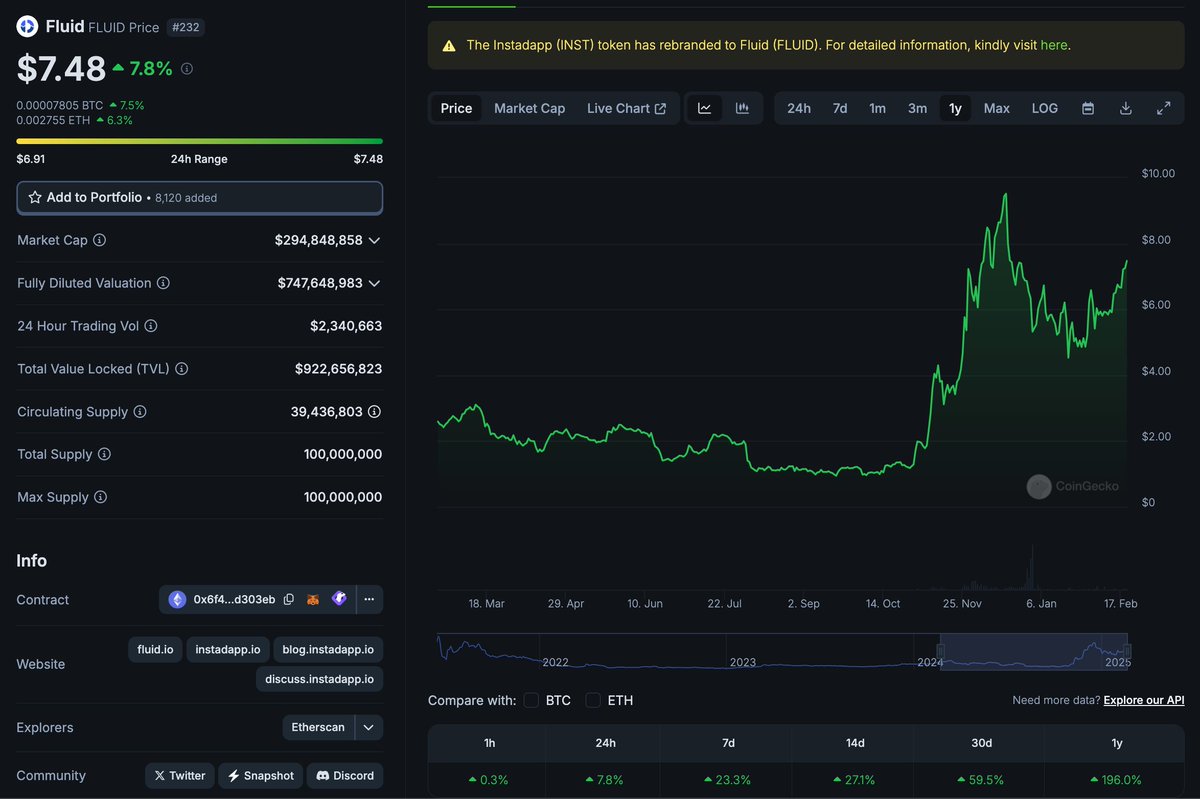The width and height of the screenshot is (1200, 799).
Task: Switch to Market Cap tab
Action: click(529, 108)
